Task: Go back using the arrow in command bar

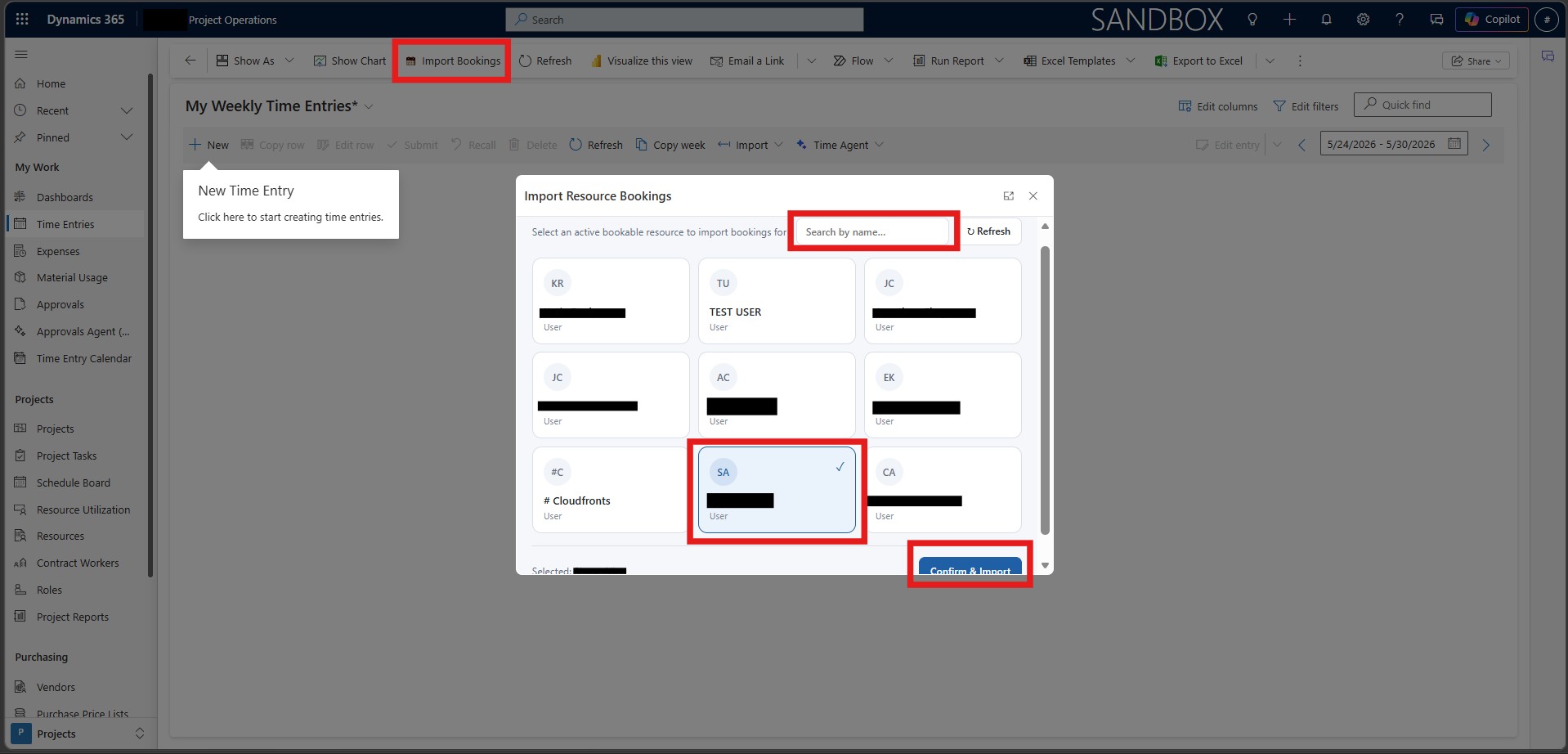Action: (190, 61)
